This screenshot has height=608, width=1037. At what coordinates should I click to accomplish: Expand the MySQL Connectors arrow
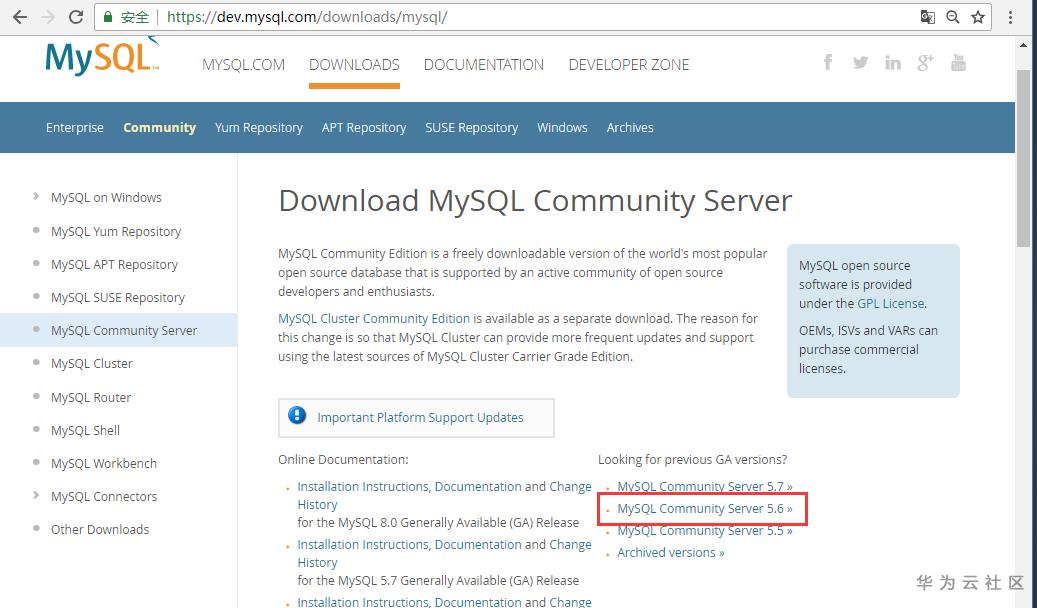37,496
